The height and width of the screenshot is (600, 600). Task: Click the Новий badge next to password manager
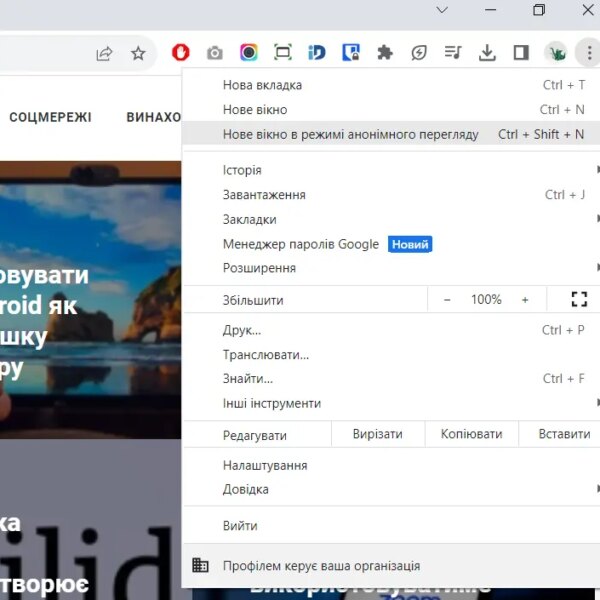pos(410,244)
